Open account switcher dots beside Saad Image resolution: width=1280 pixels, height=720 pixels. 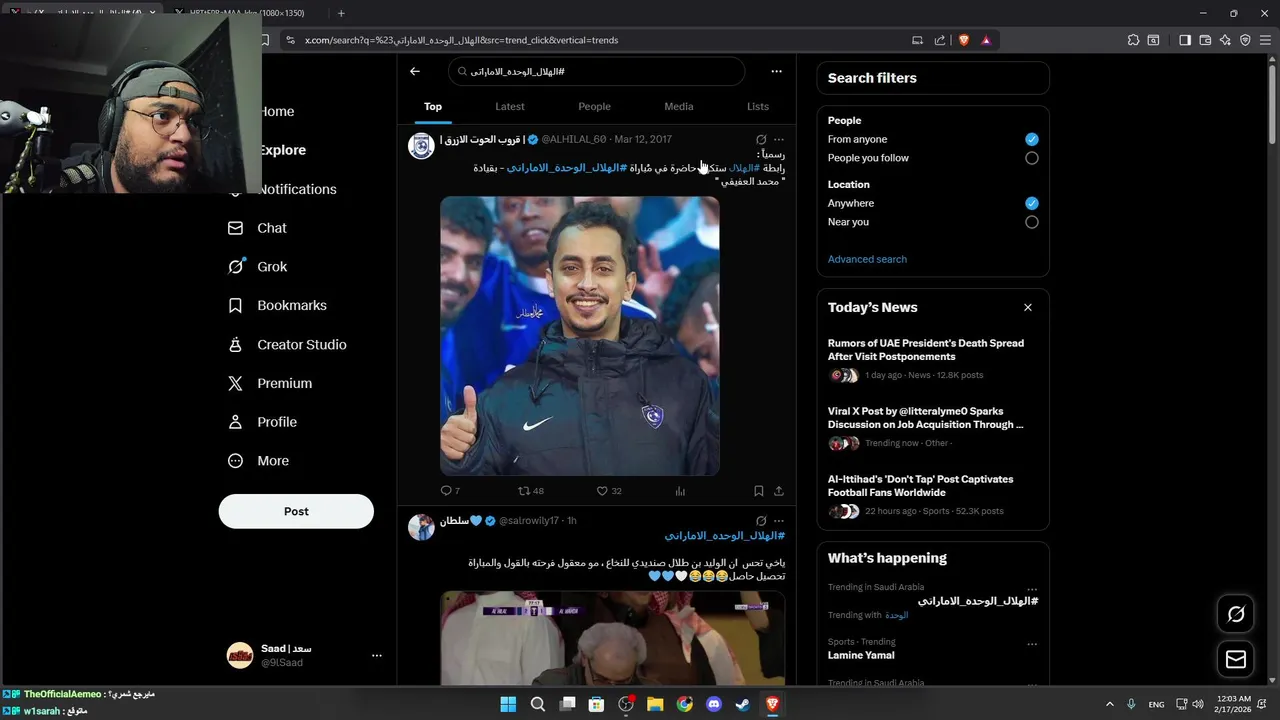[x=377, y=656]
